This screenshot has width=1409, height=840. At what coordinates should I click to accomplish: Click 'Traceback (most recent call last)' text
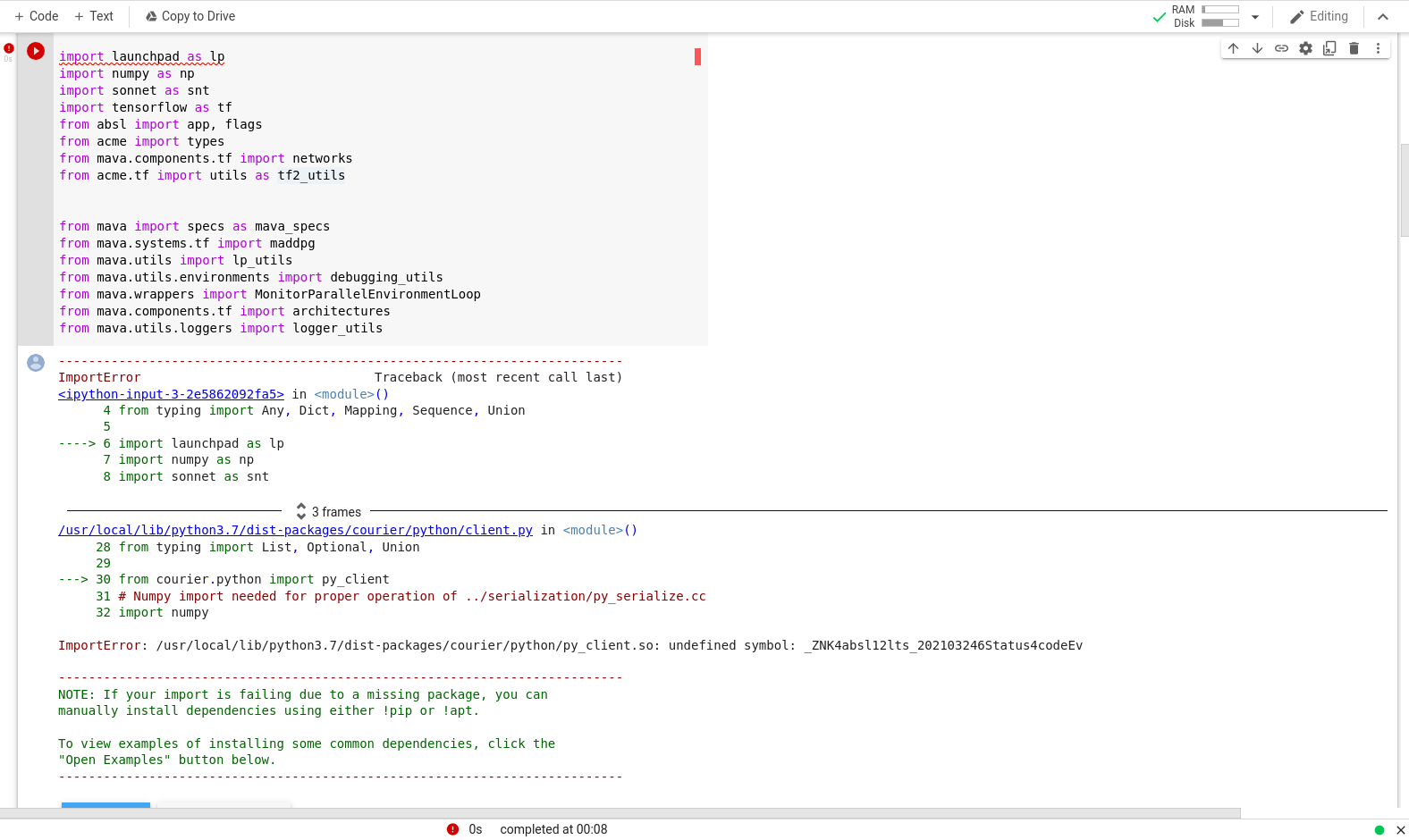click(x=498, y=377)
